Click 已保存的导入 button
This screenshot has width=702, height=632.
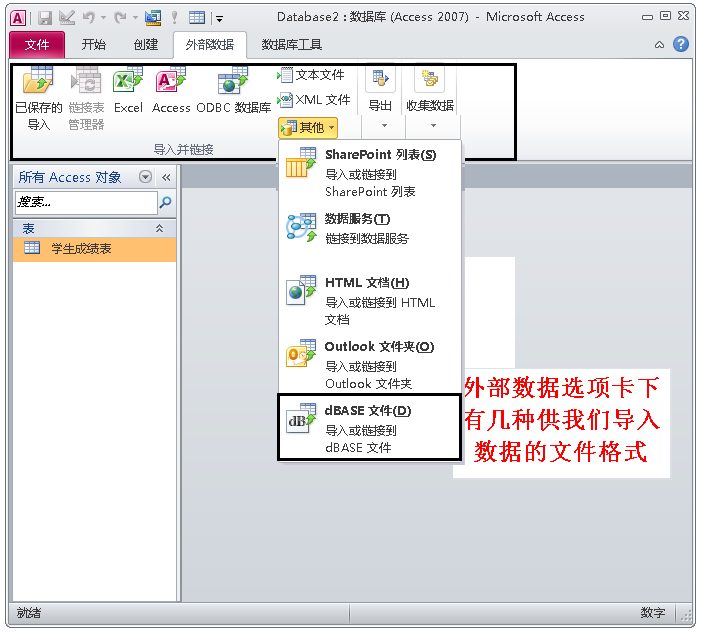pos(39,98)
